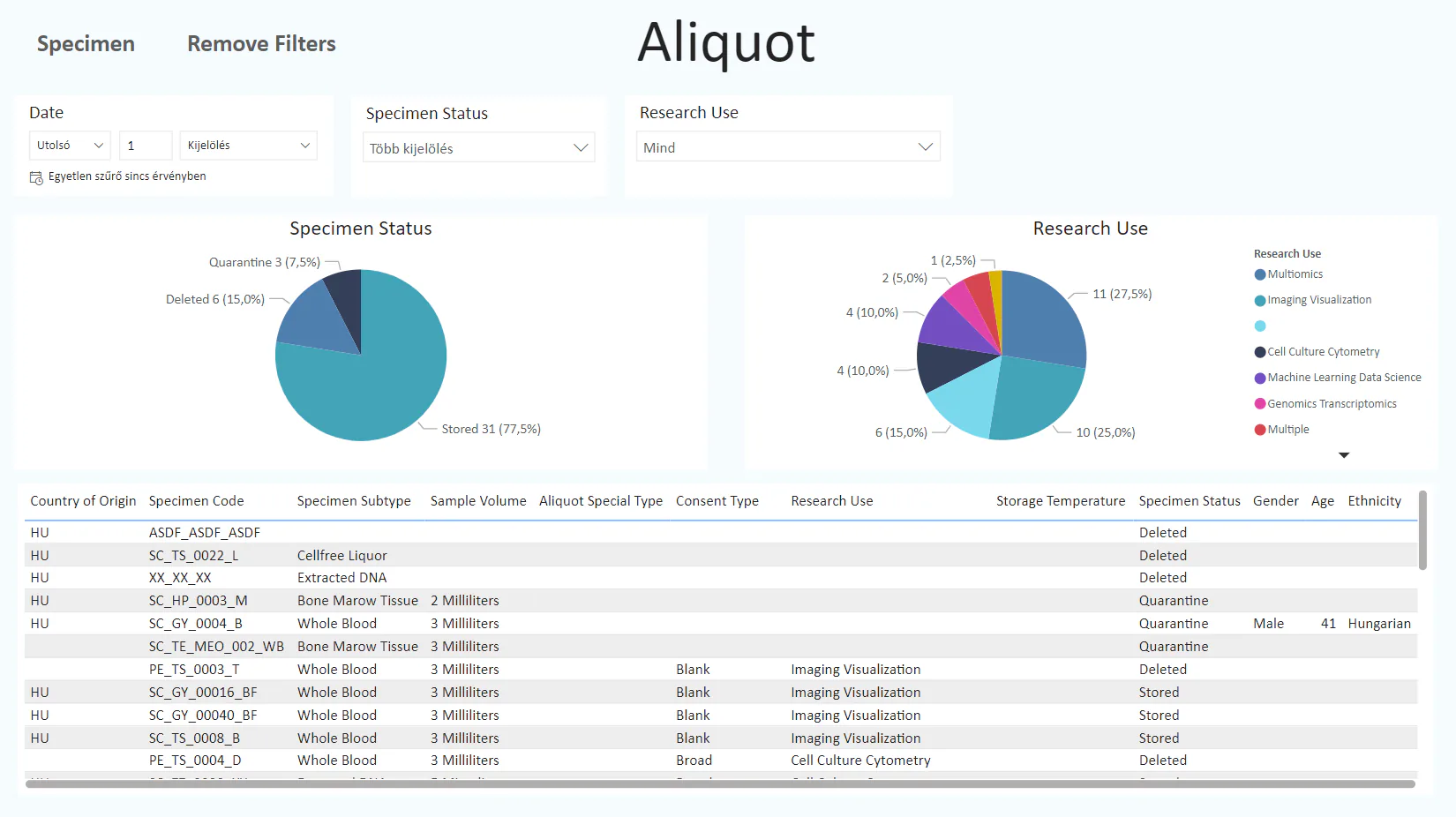Viewport: 1456px width, 817px height.
Task: Select the SC_TE_MEO_002_WB specimen code cell
Action: tap(216, 647)
